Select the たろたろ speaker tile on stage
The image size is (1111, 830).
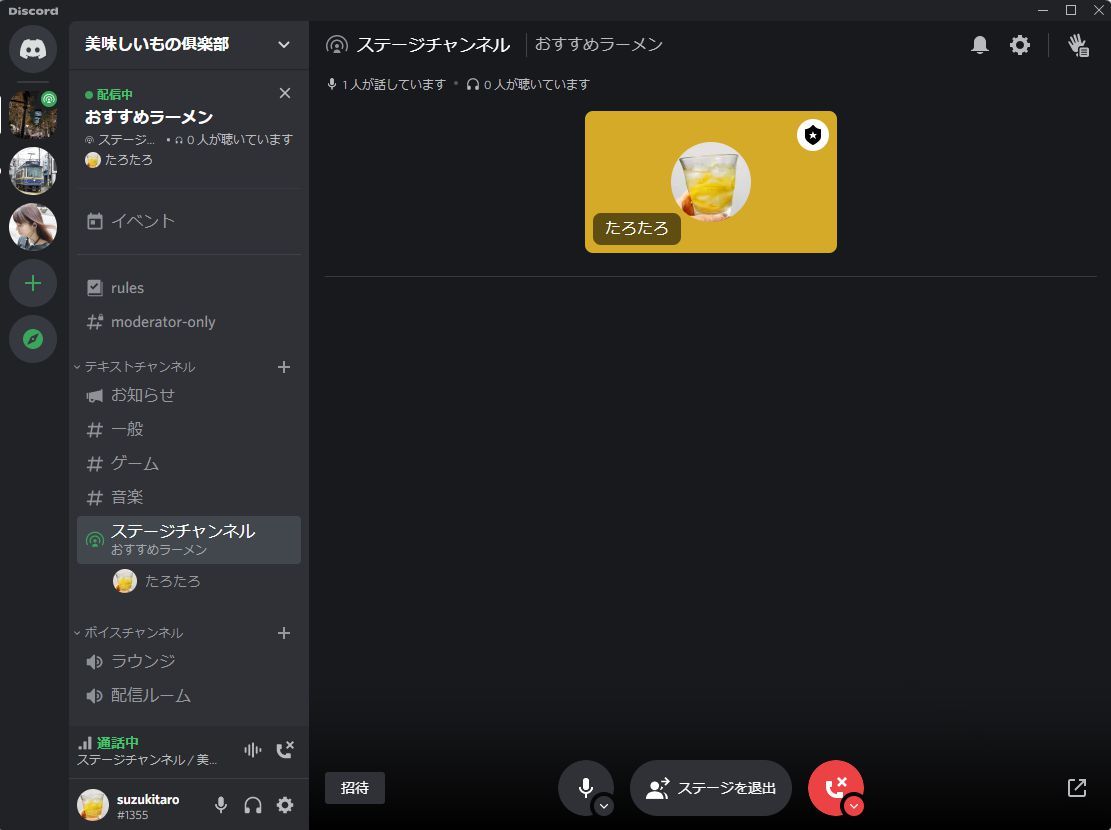pos(711,181)
